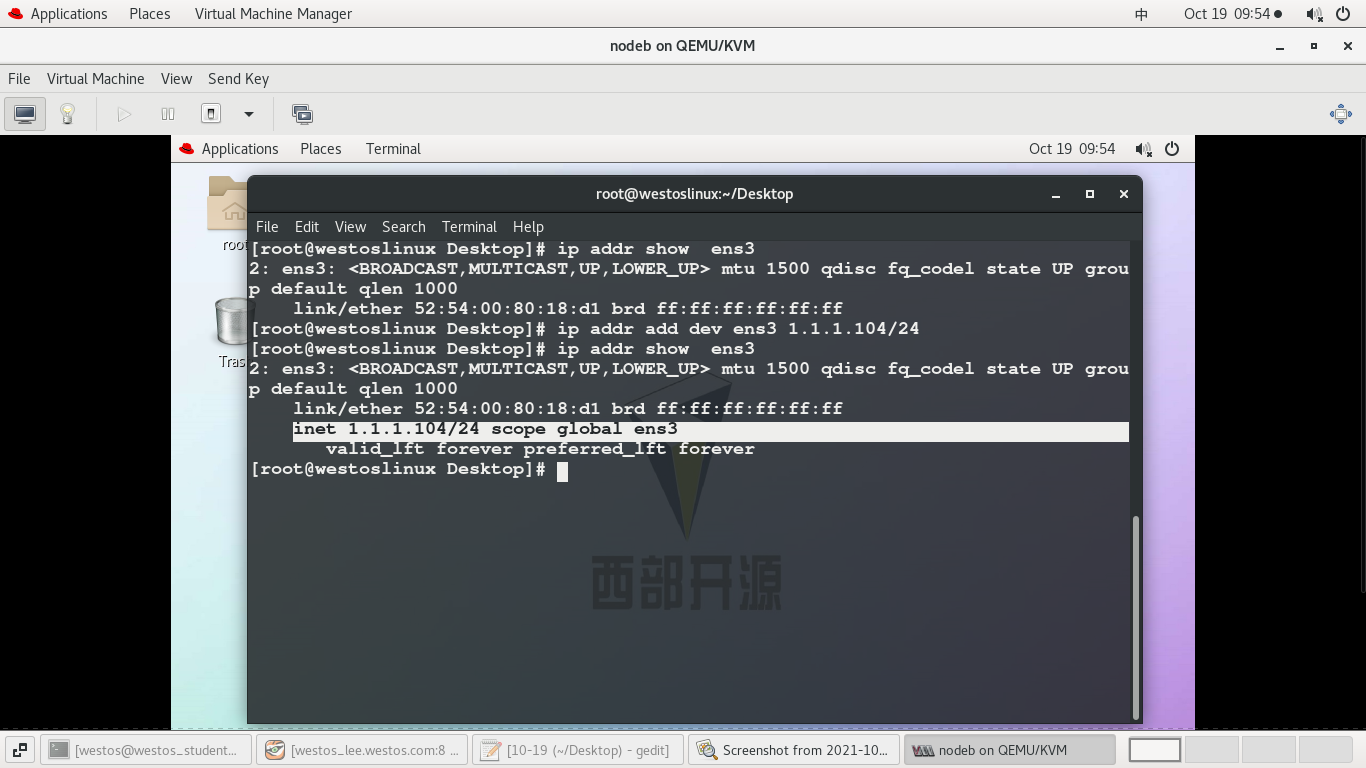
Task: Click the host volume icon
Action: 1313,13
